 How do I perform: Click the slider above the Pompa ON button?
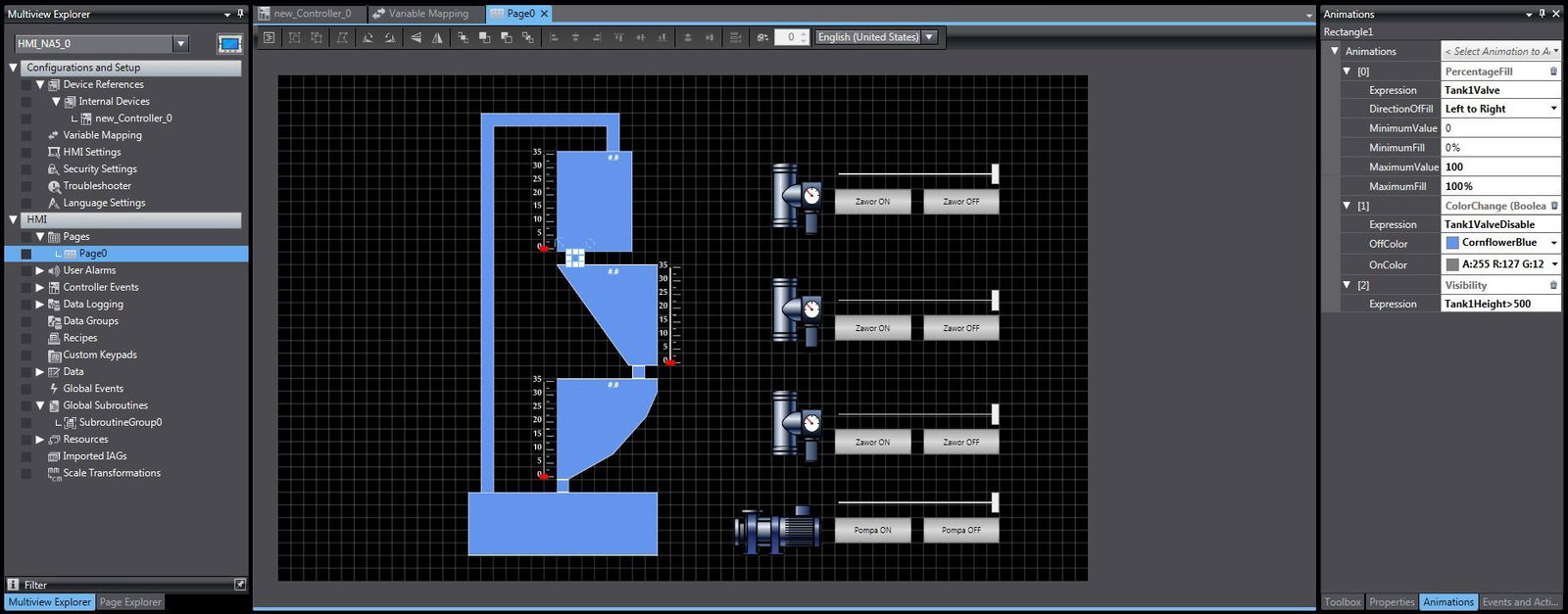pos(918,502)
